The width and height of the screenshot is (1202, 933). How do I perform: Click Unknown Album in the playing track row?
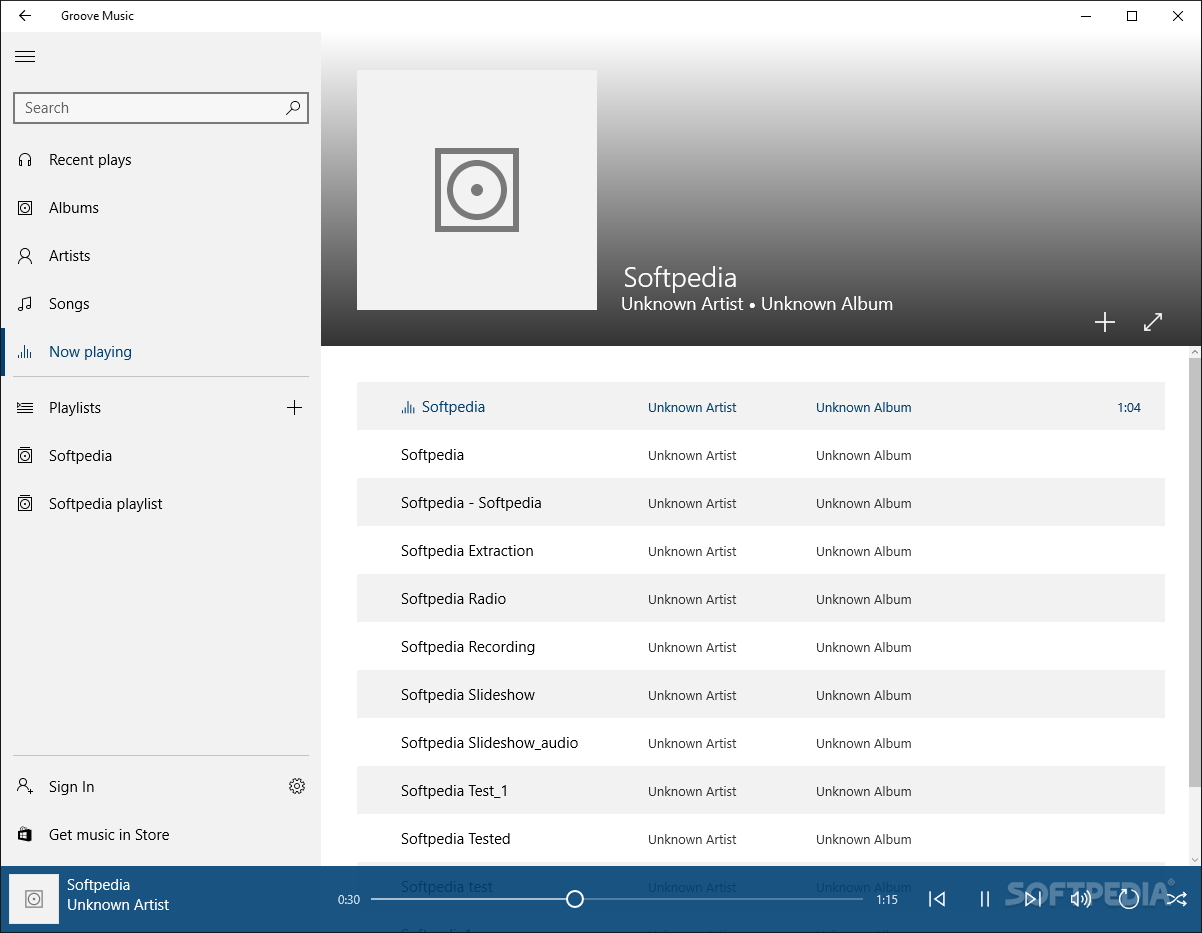864,408
